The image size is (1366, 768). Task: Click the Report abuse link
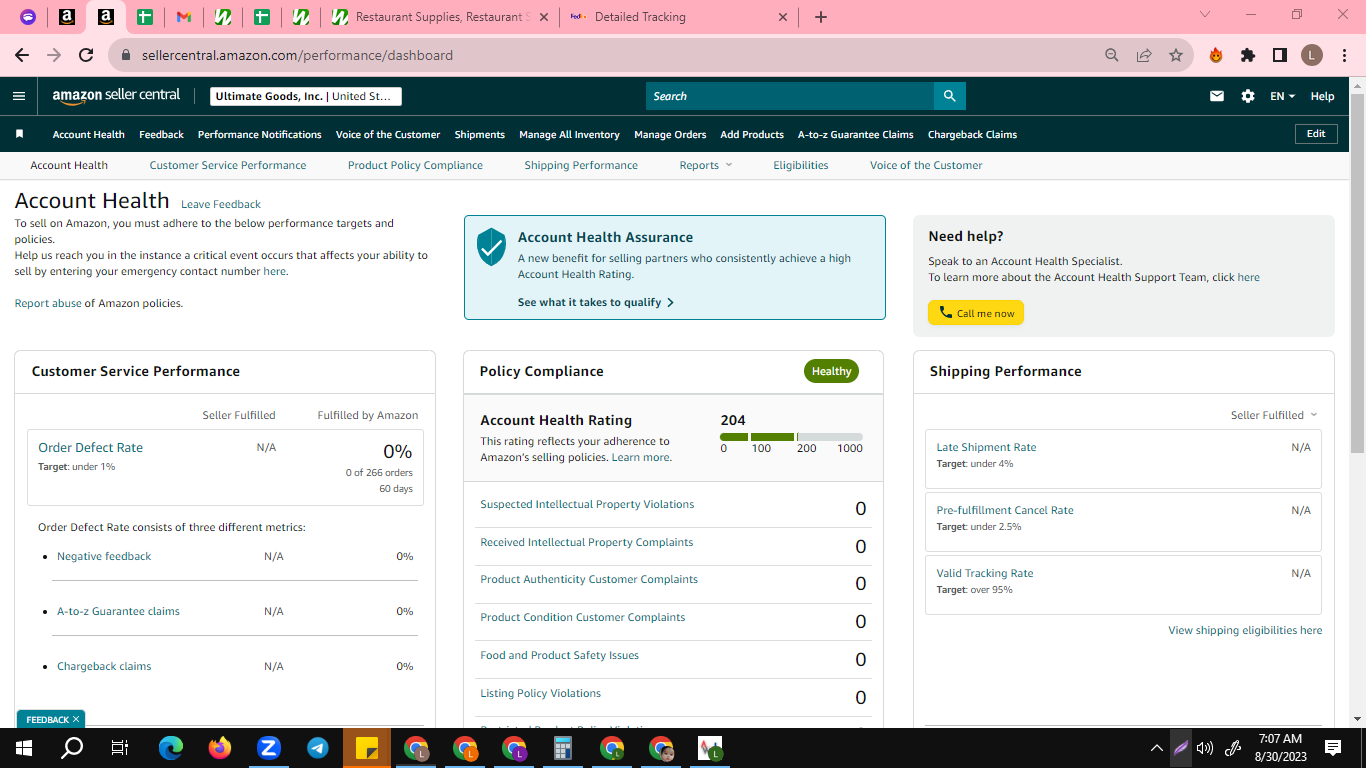click(x=48, y=303)
